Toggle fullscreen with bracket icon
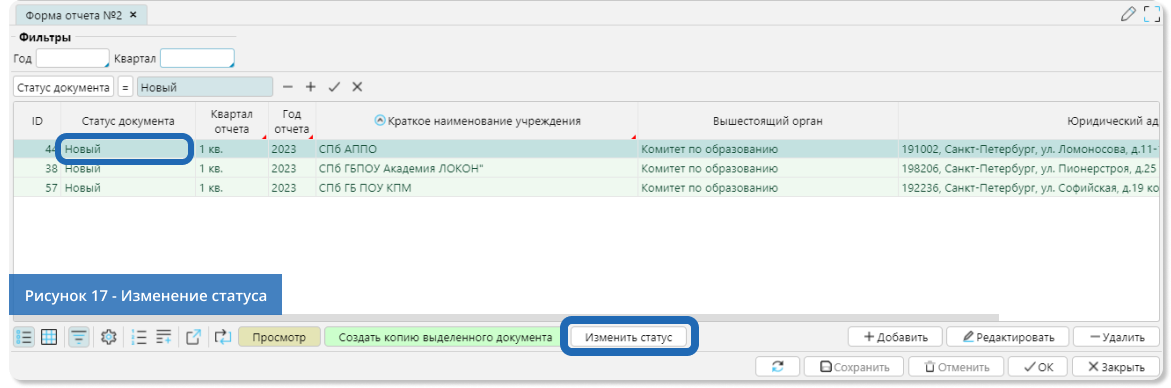 [1153, 13]
